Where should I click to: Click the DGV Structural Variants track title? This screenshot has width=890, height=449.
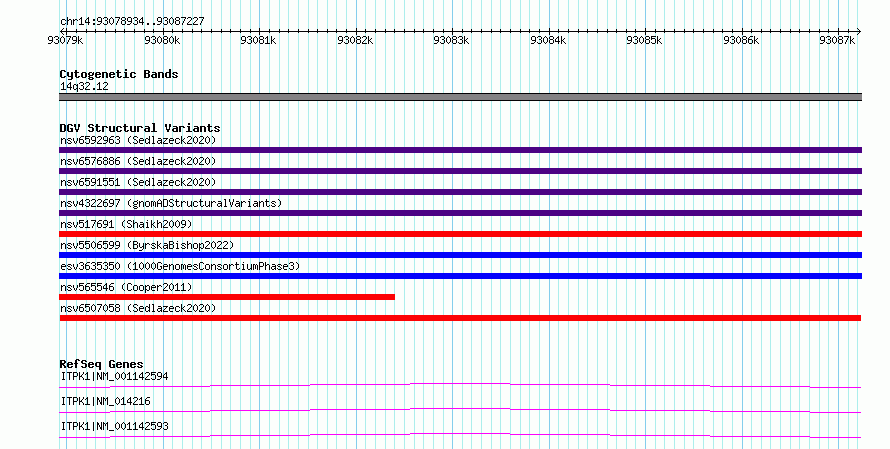coord(140,128)
